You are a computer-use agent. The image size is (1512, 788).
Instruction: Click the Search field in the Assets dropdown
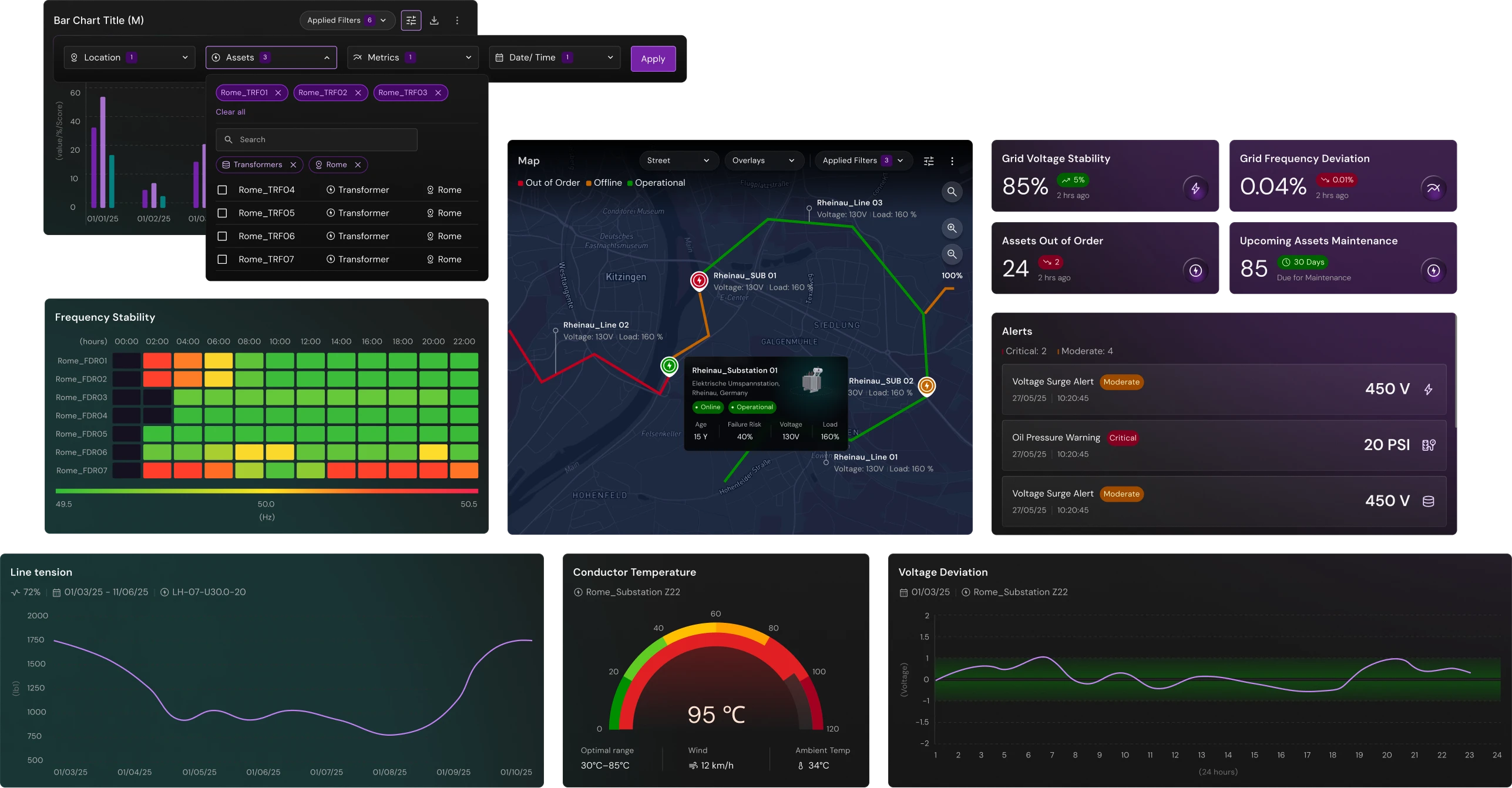pos(316,139)
